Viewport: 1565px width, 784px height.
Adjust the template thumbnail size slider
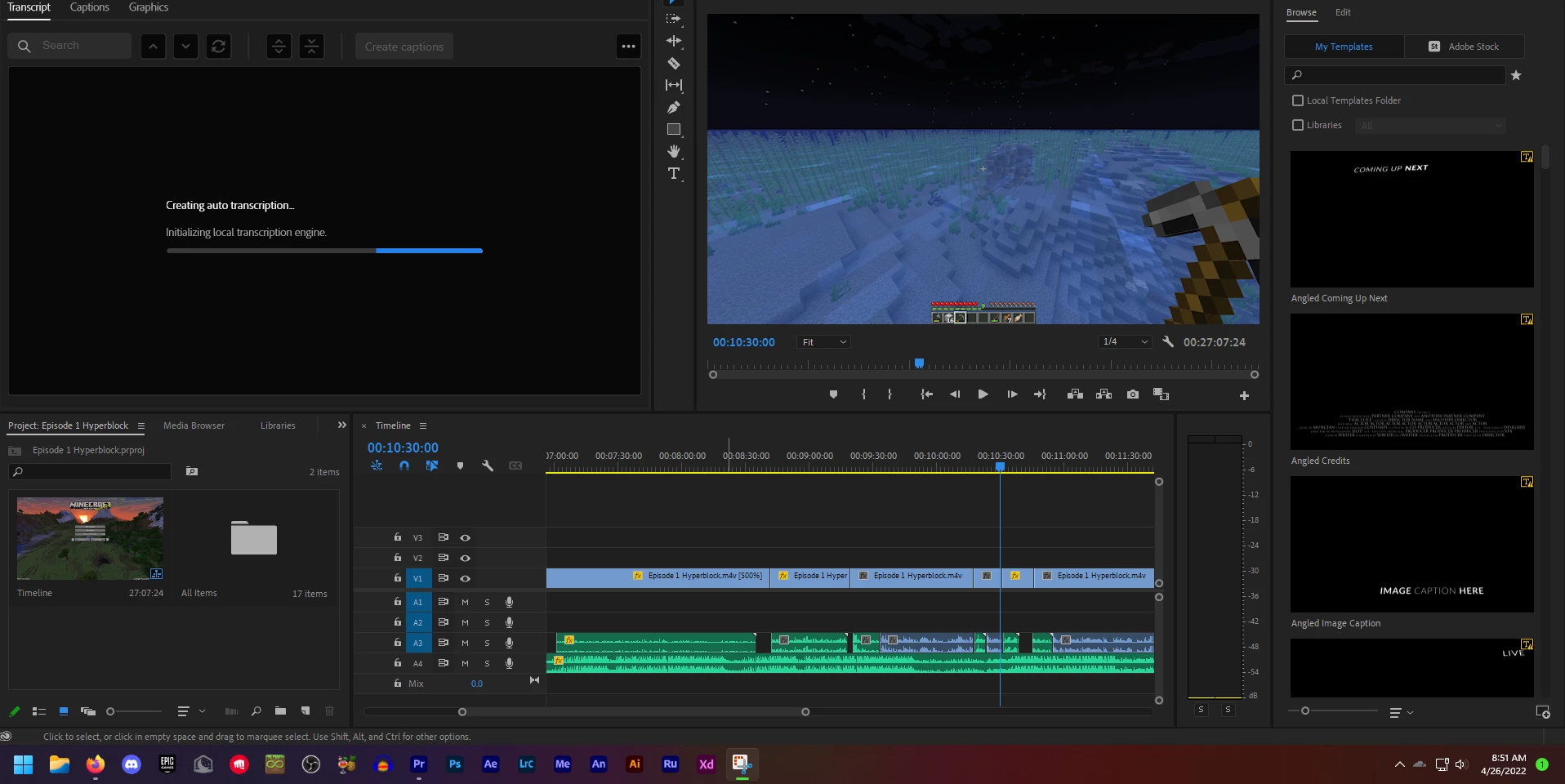(x=1305, y=711)
